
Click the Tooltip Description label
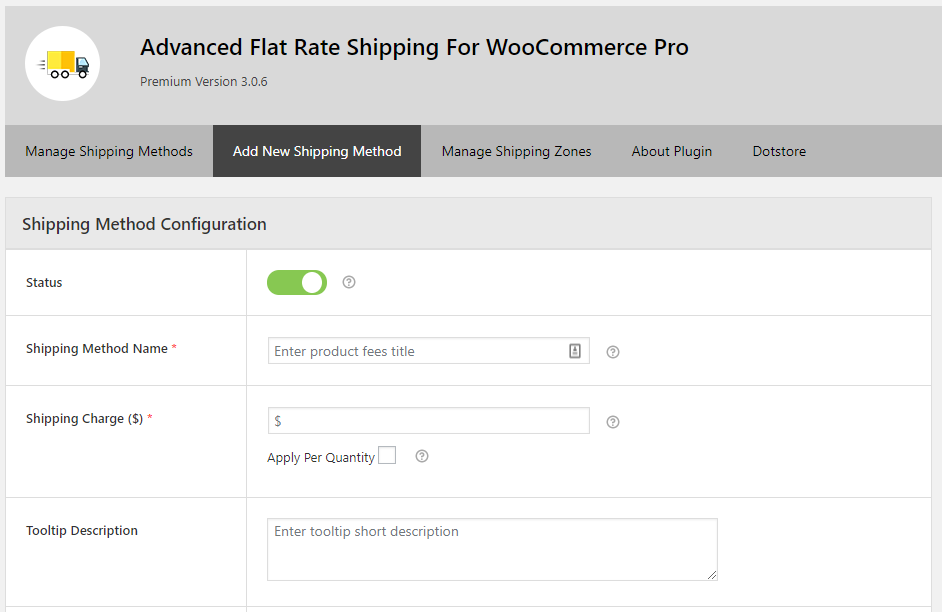tap(82, 530)
